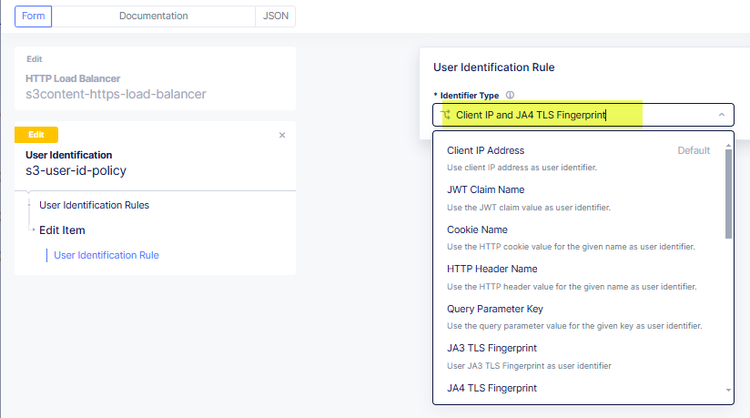Open User Identification Rules tree item
Viewport: 750px width, 418px height.
click(x=94, y=205)
